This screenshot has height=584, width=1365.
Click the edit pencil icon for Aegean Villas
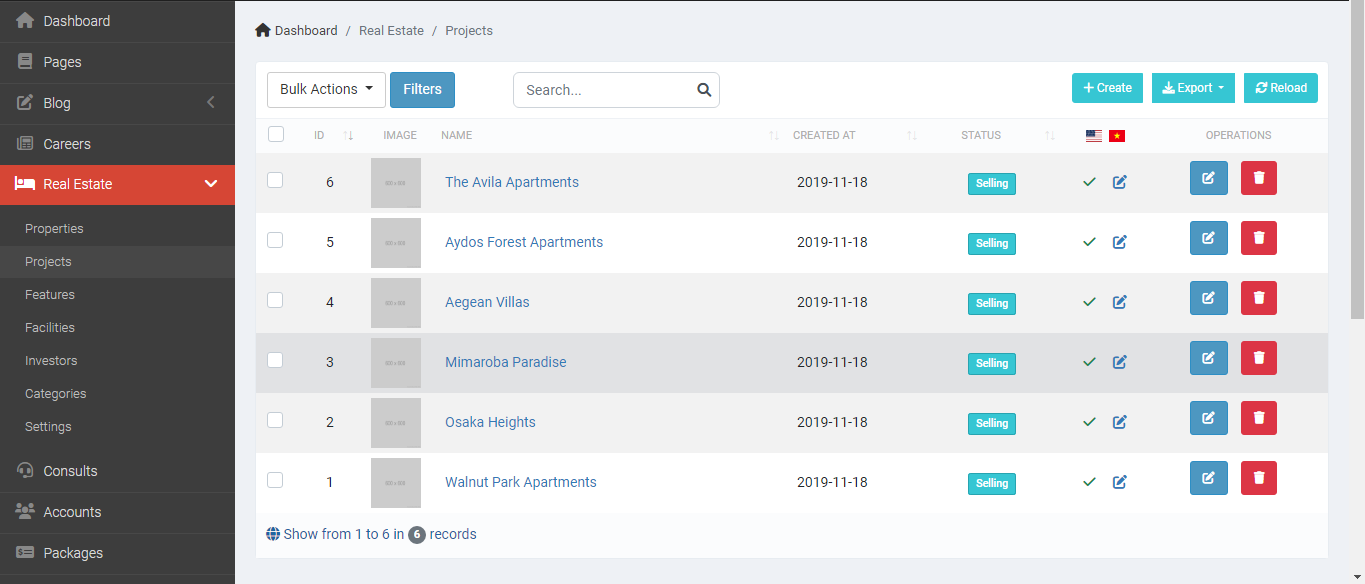(x=1119, y=302)
